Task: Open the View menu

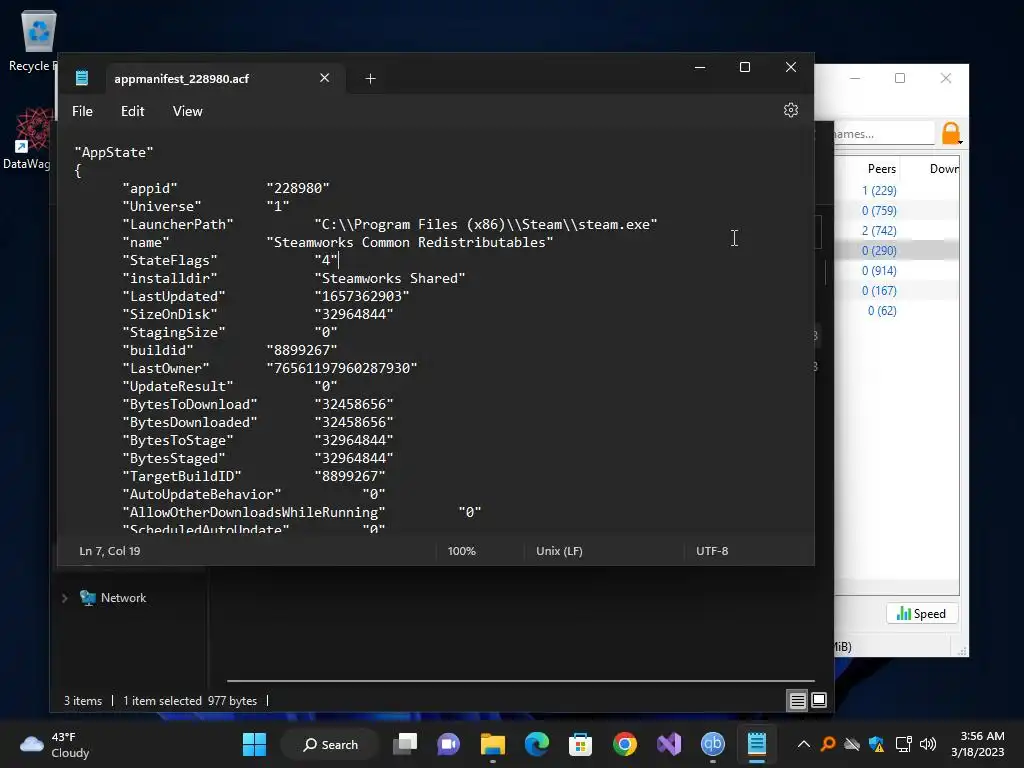Action: (x=187, y=111)
